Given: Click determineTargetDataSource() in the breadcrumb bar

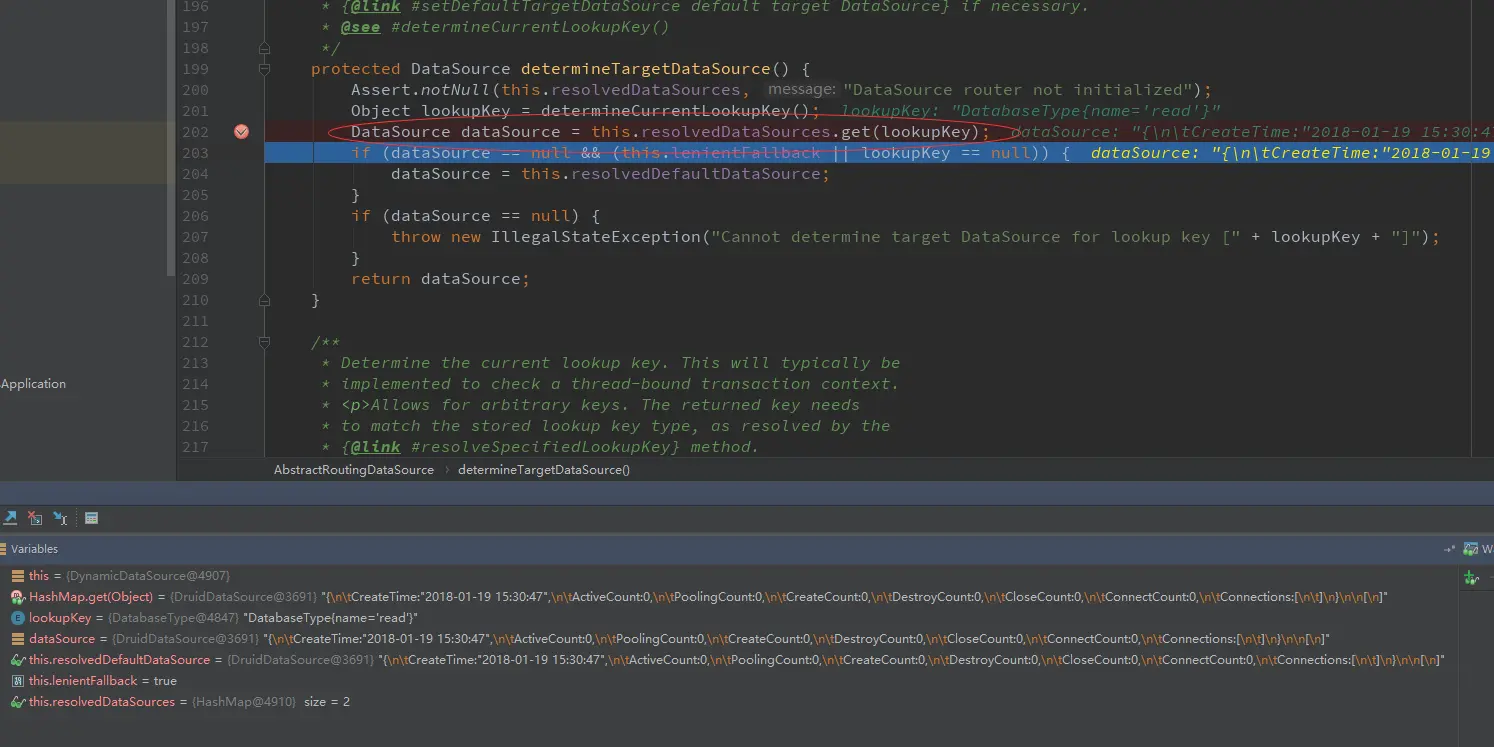Looking at the screenshot, I should [544, 470].
